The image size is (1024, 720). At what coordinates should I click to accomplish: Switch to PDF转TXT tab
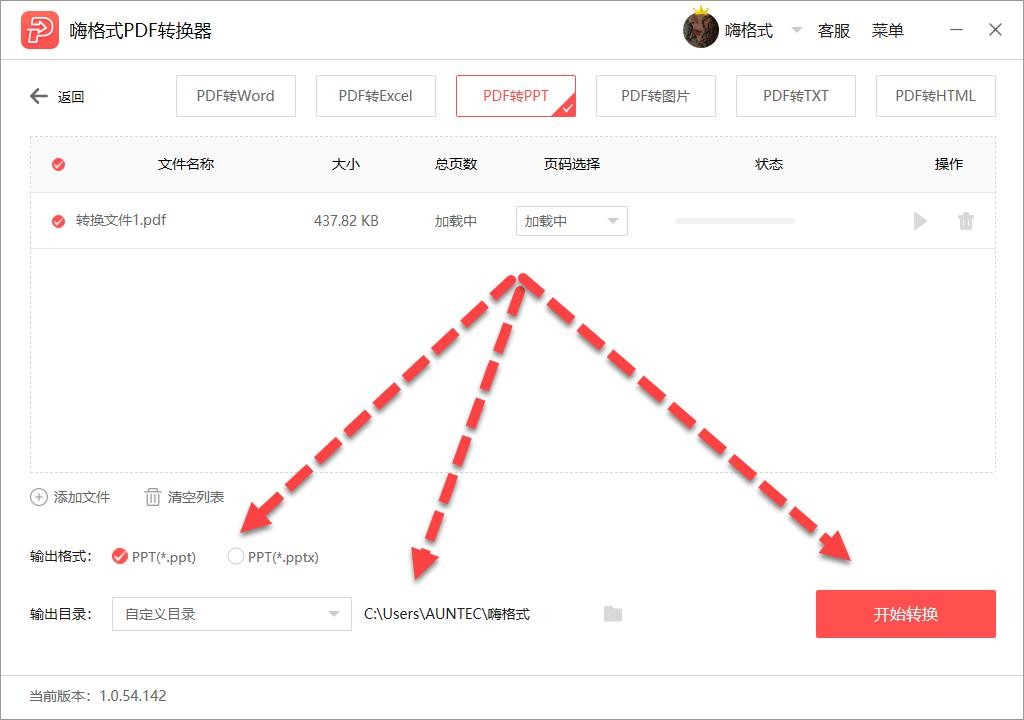[x=795, y=96]
